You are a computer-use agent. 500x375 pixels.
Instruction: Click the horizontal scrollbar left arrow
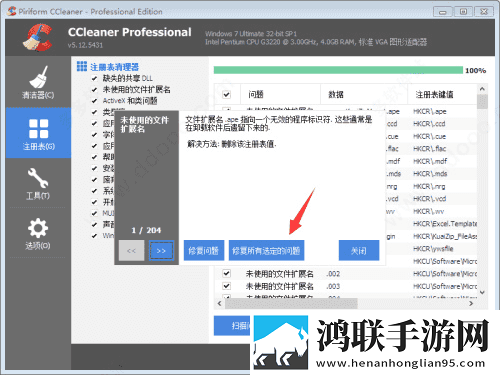pyautogui.click(x=219, y=303)
